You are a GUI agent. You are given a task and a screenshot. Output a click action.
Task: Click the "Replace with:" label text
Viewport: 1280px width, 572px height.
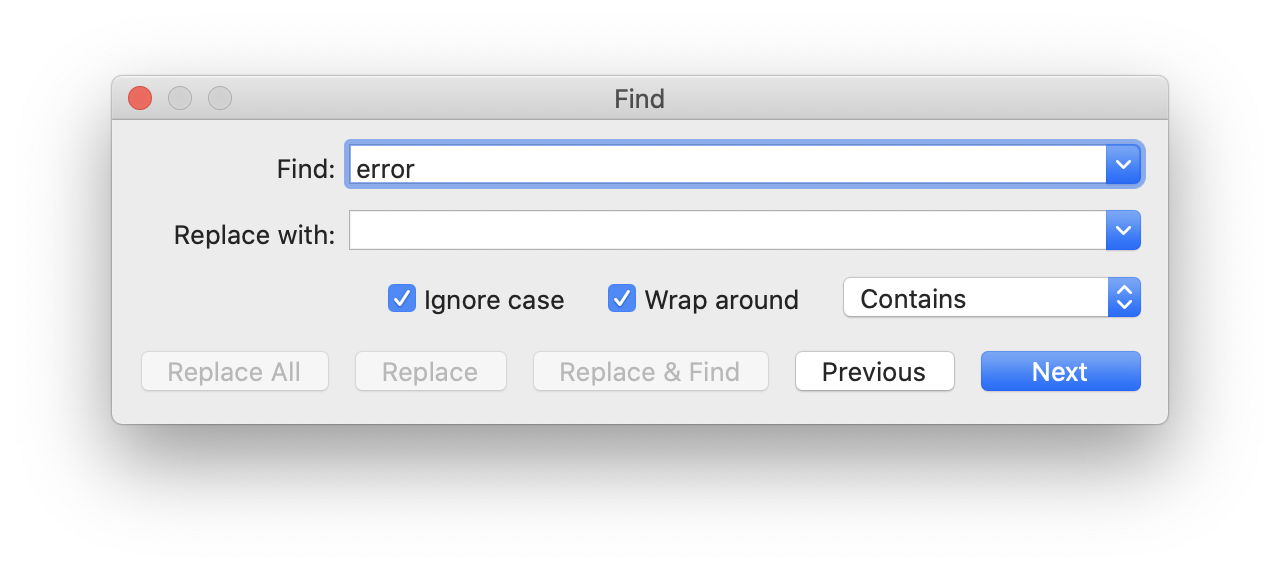tap(255, 235)
